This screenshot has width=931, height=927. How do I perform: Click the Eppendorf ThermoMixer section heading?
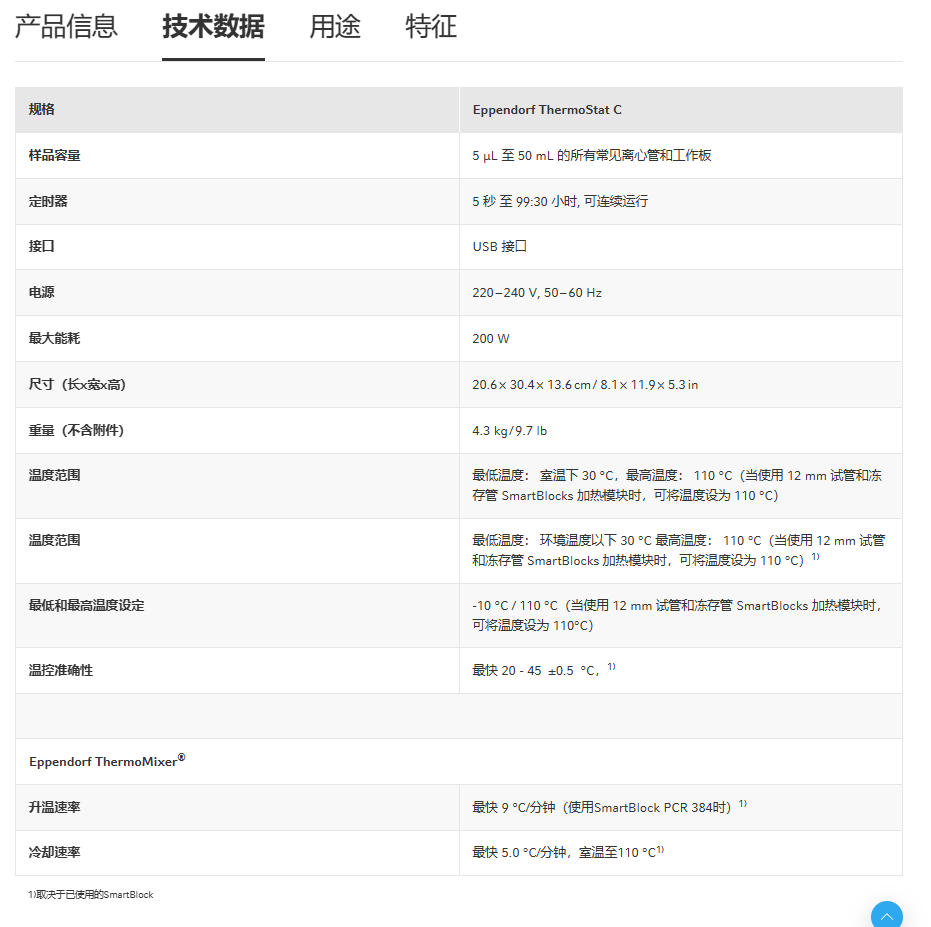[x=106, y=761]
